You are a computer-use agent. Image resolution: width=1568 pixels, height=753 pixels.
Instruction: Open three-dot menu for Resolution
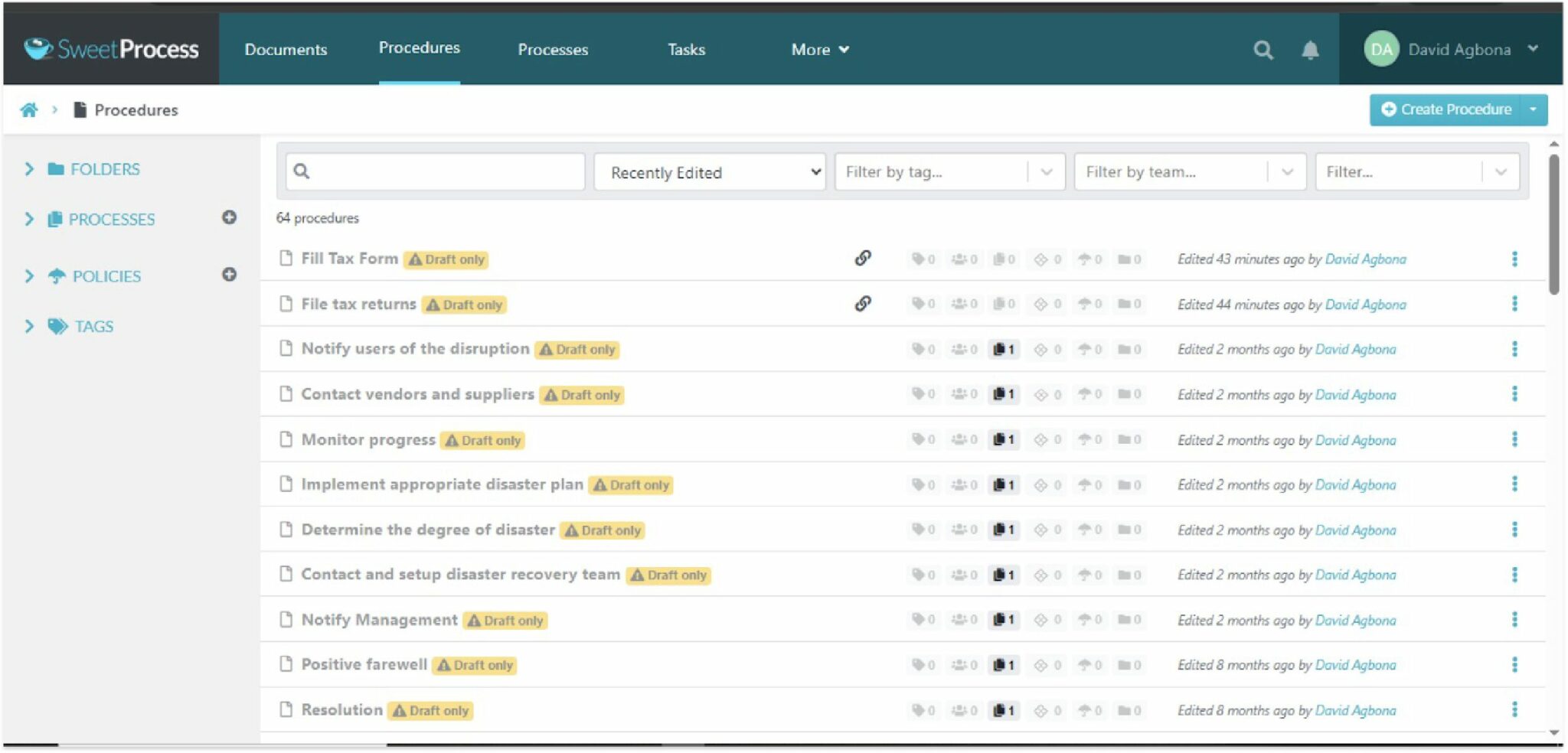click(1514, 709)
